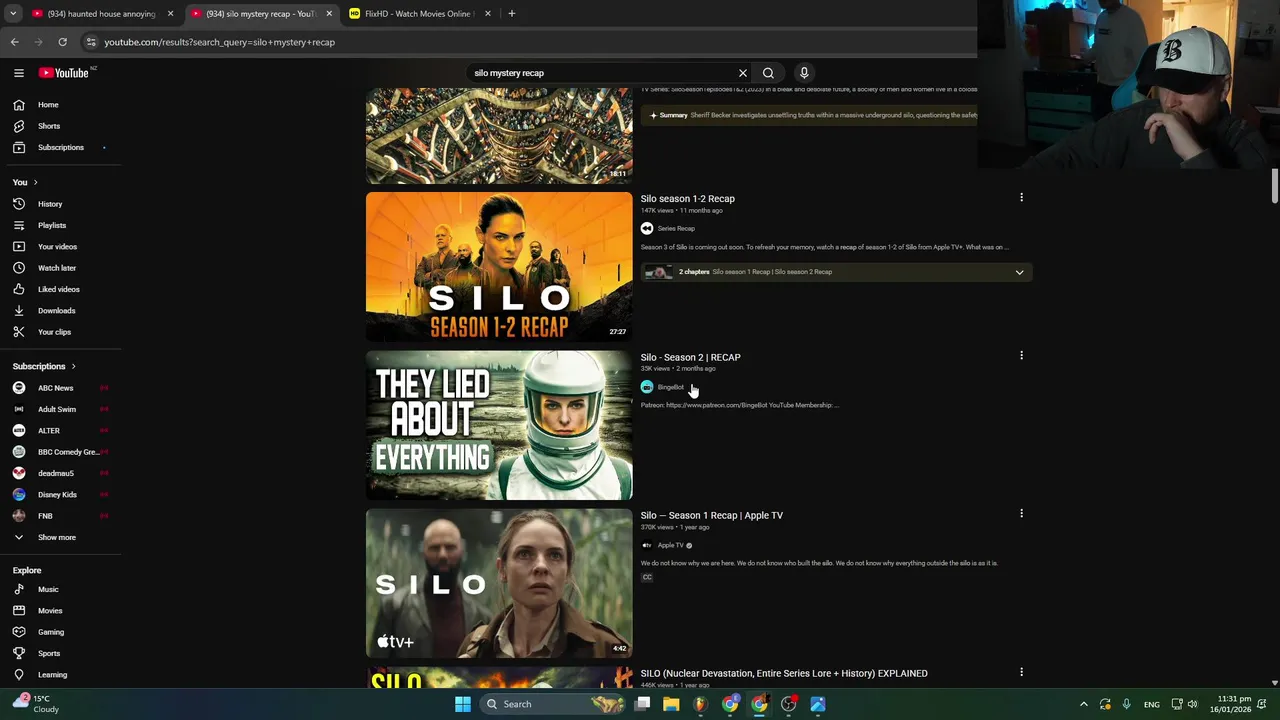Open the volume control in system tray
1280x720 pixels.
click(1192, 704)
